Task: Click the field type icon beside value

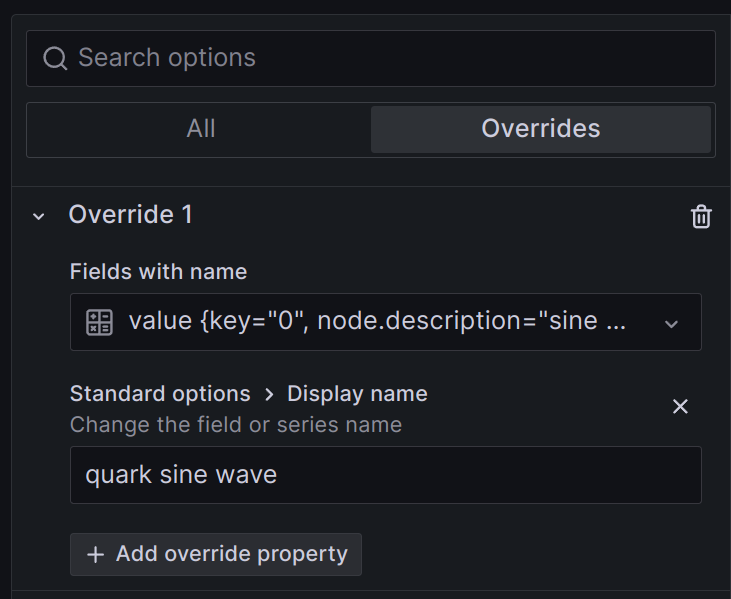Action: (99, 322)
